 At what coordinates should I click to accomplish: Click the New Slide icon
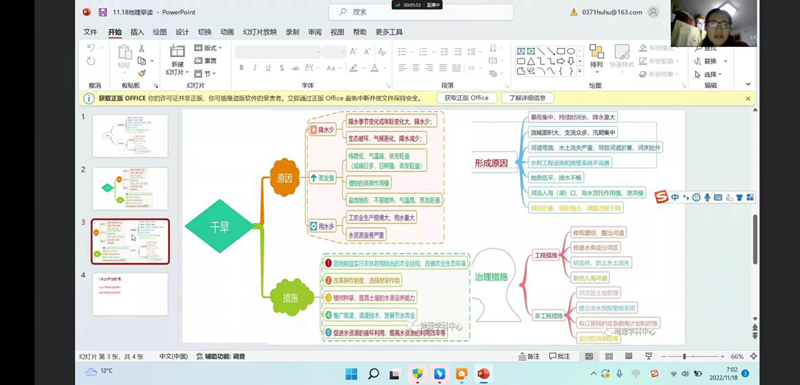pos(177,51)
